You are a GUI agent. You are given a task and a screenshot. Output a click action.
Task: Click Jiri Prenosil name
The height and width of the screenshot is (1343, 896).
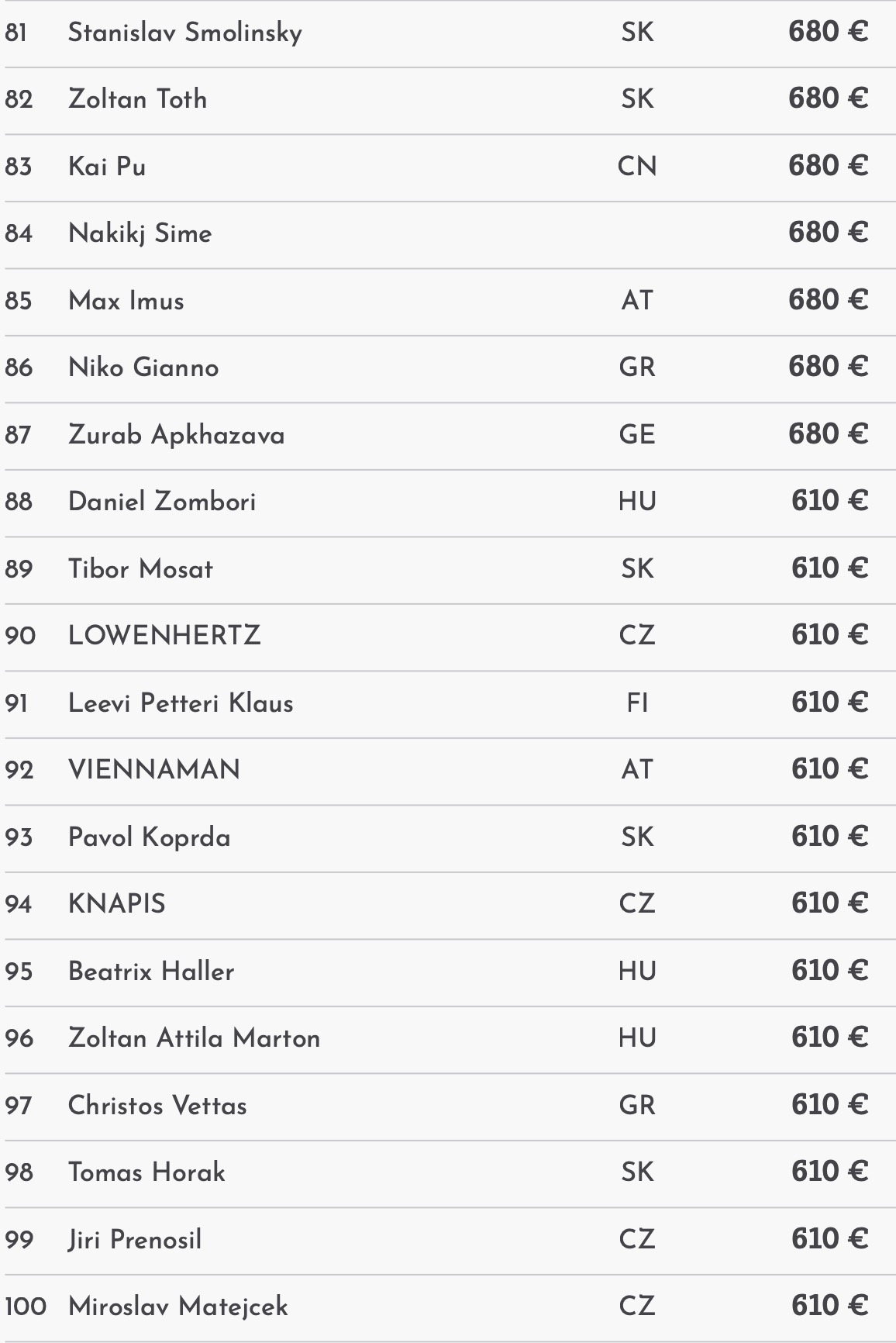tap(135, 1240)
